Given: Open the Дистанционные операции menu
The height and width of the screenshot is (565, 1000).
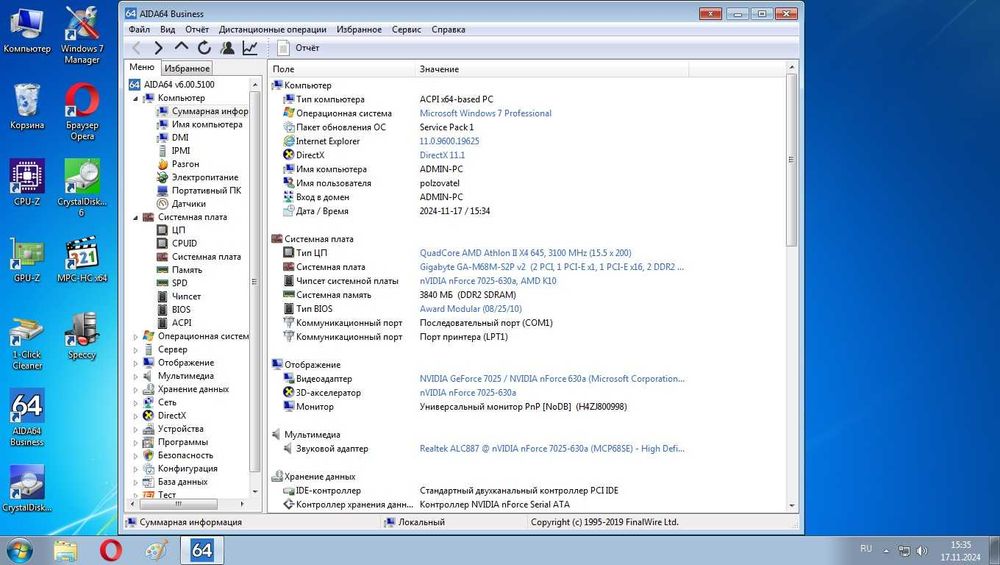Looking at the screenshot, I should click(272, 29).
